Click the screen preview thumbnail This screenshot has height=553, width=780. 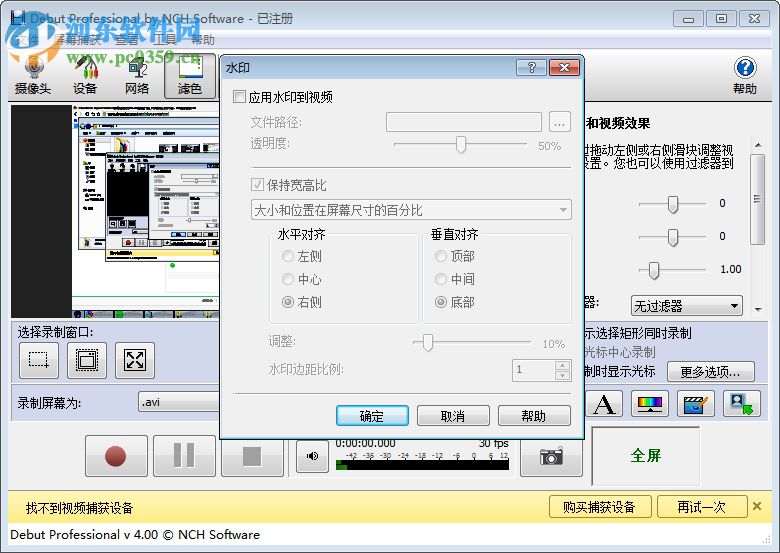tap(115, 211)
